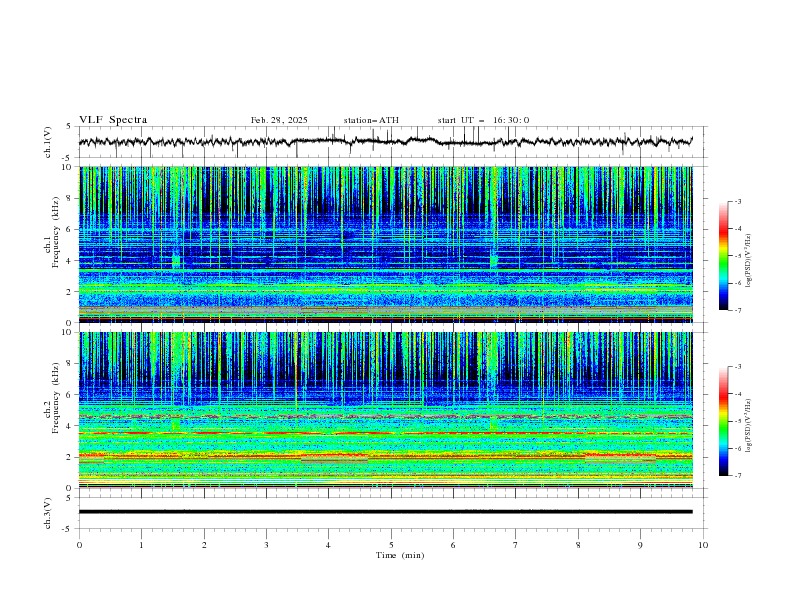The width and height of the screenshot is (792, 612).
Task: Click the upper PSD color scale bar
Action: point(724,256)
